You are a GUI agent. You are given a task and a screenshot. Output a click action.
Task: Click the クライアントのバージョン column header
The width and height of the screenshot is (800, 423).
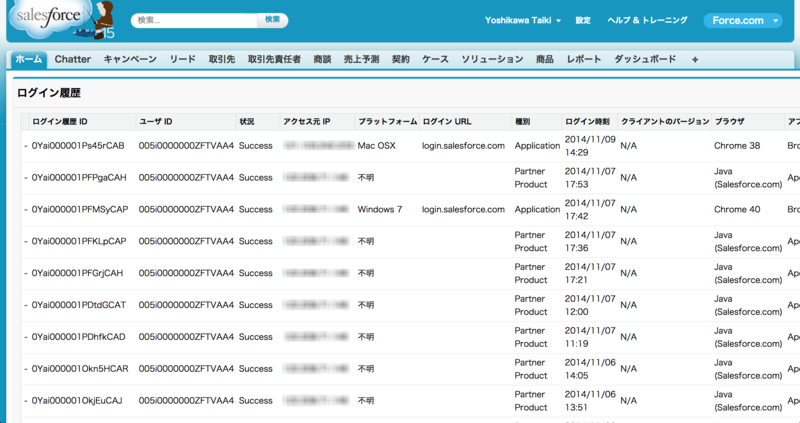pos(665,121)
